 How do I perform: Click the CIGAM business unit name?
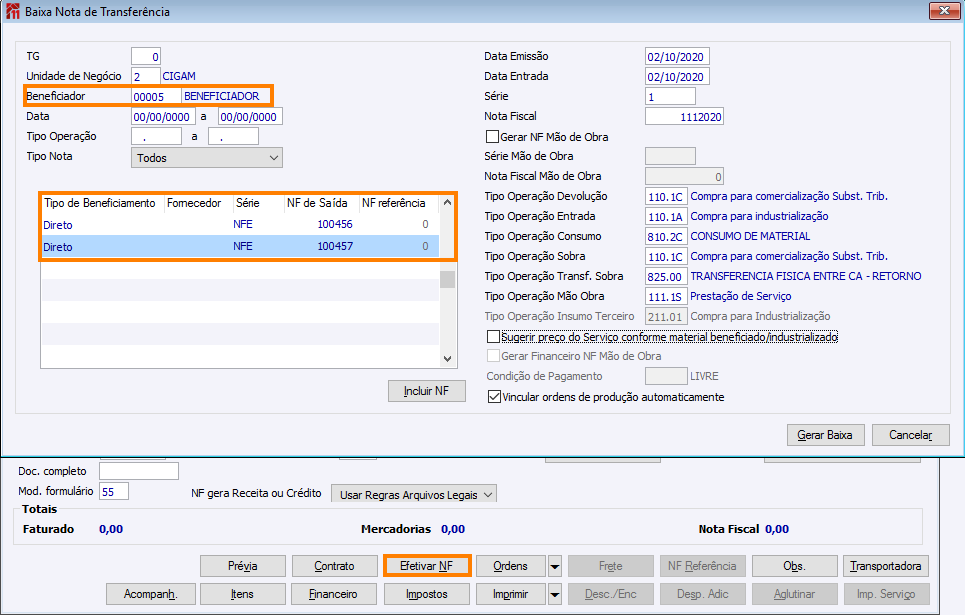click(179, 76)
